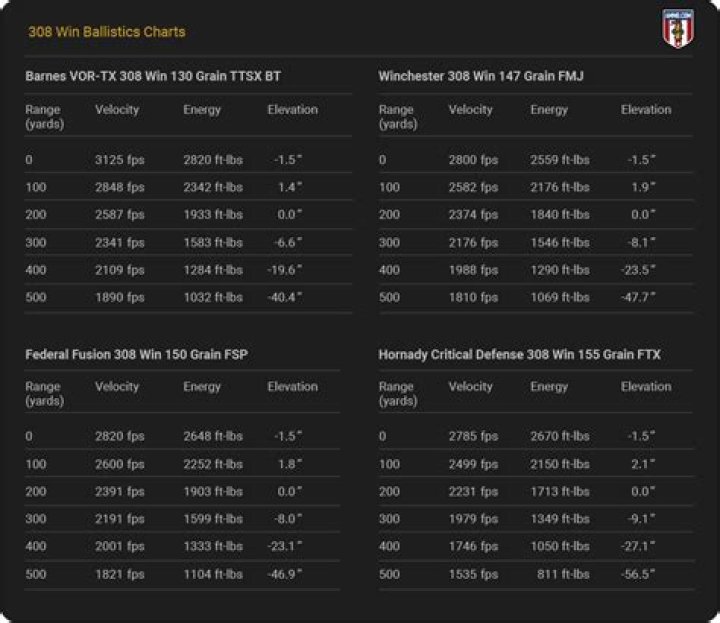Click the '-47.7"' elevation value

(x=638, y=297)
